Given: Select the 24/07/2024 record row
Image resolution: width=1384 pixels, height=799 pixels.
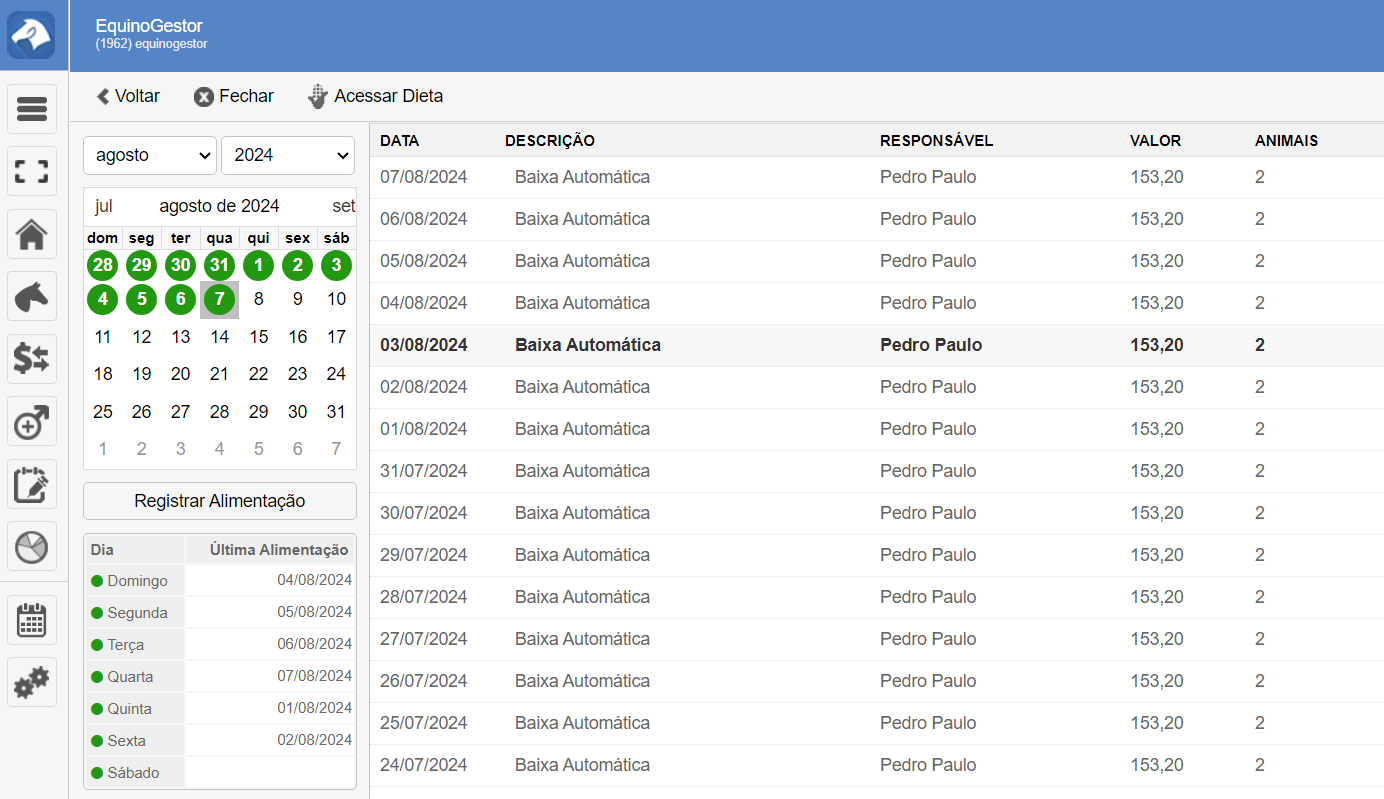Looking at the screenshot, I should point(877,765).
